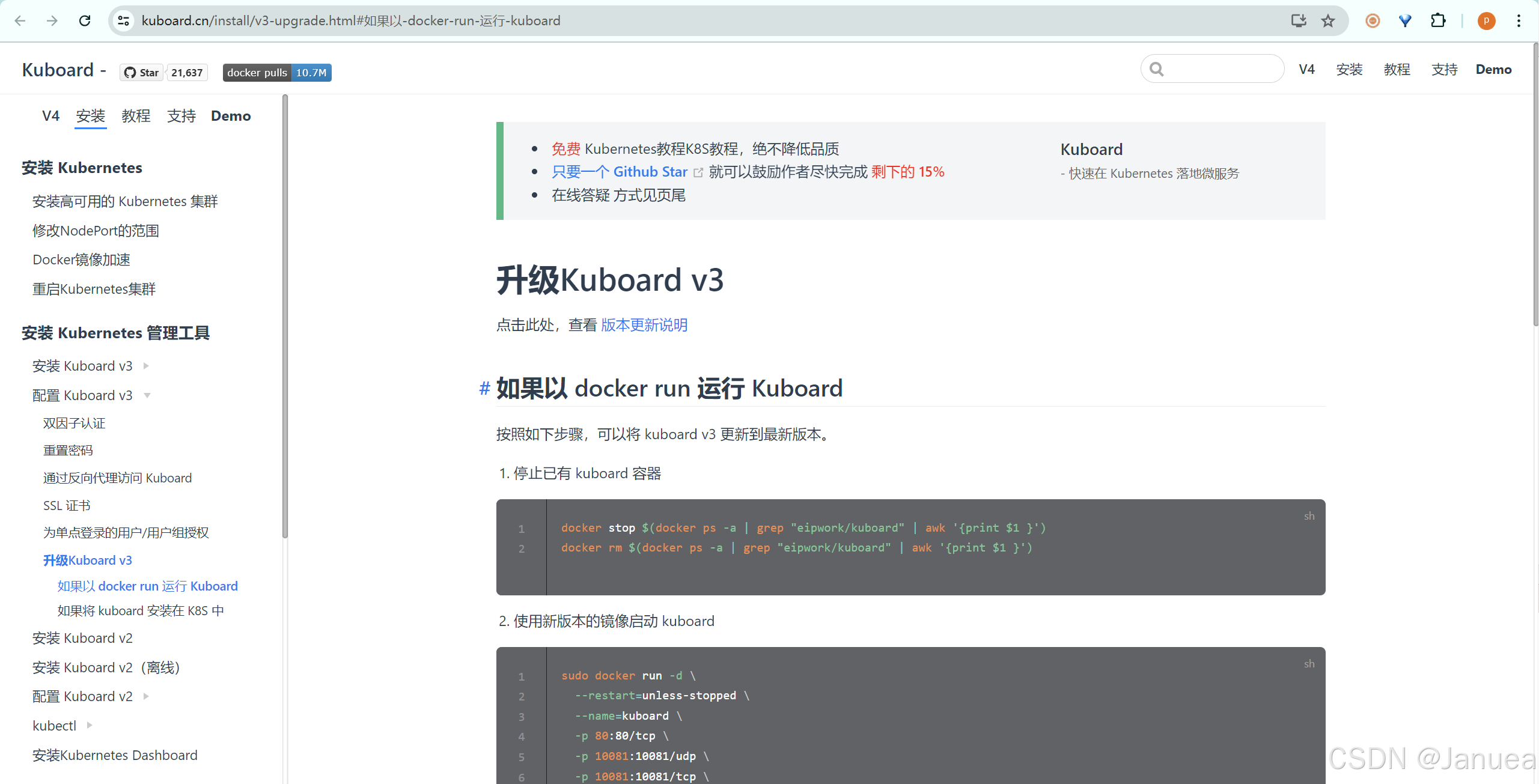Open 安装高可用的 Kubernetes 集群

(125, 201)
